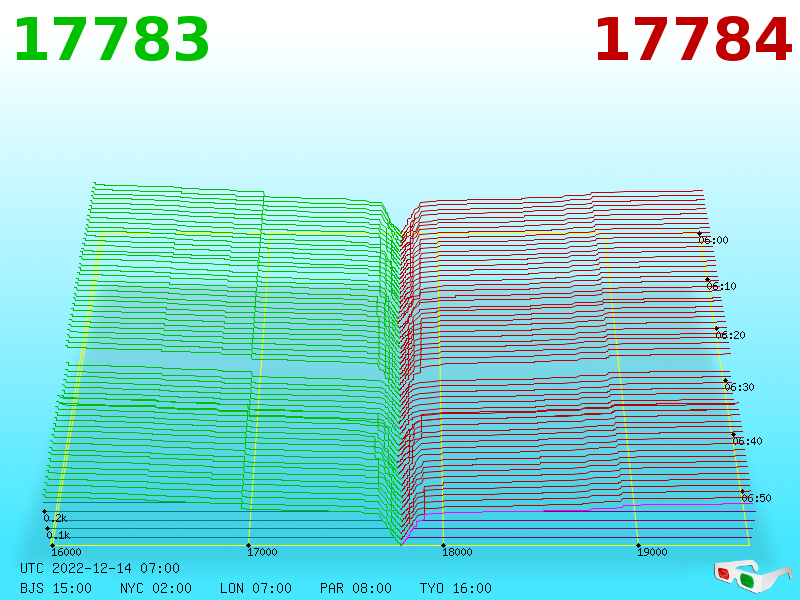This screenshot has height=600, width=800.
Task: Click the 18000 price axis label
Action: [x=457, y=552]
